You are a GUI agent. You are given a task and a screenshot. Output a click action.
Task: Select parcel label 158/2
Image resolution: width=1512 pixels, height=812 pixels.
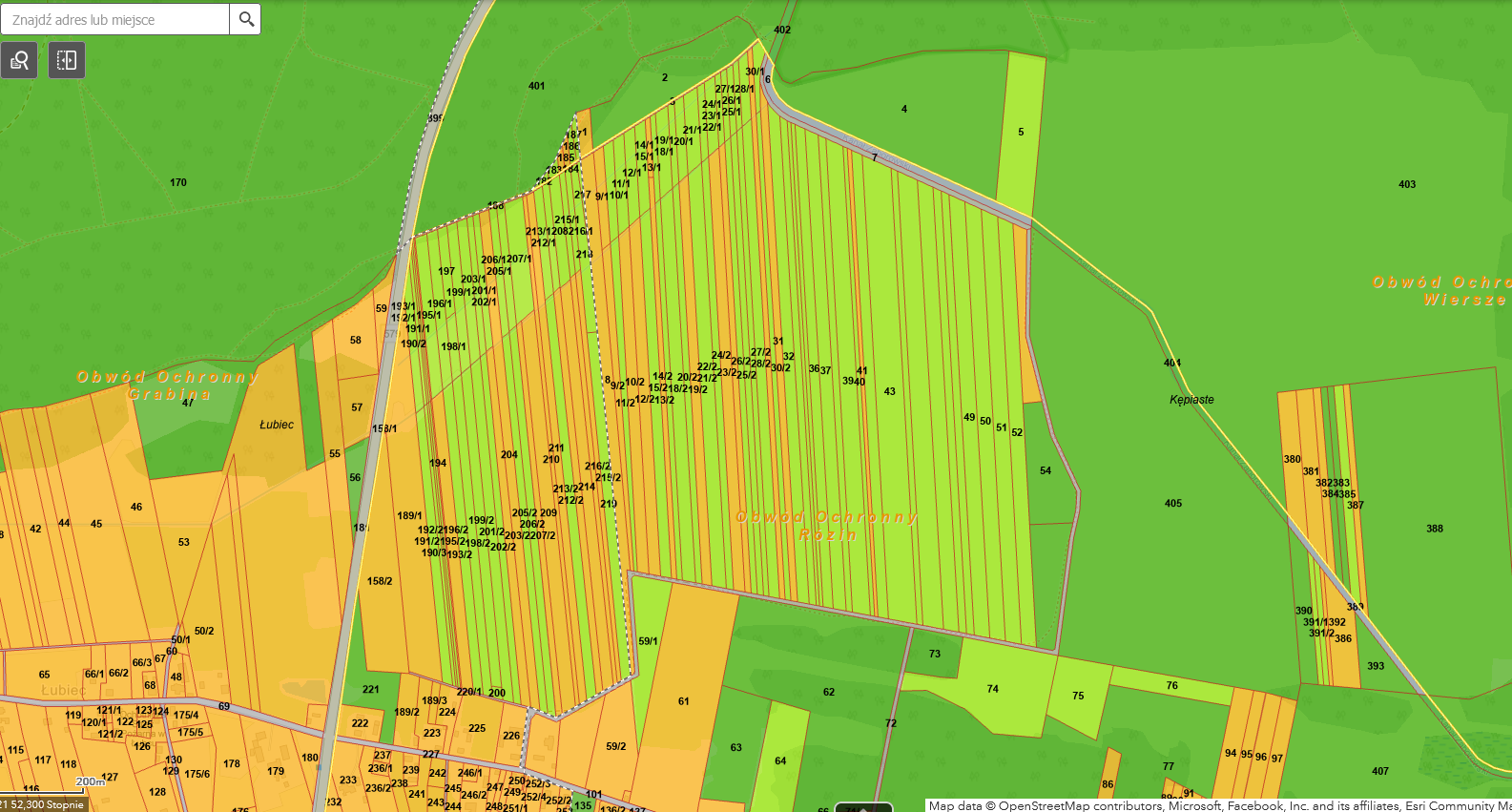[x=380, y=581]
